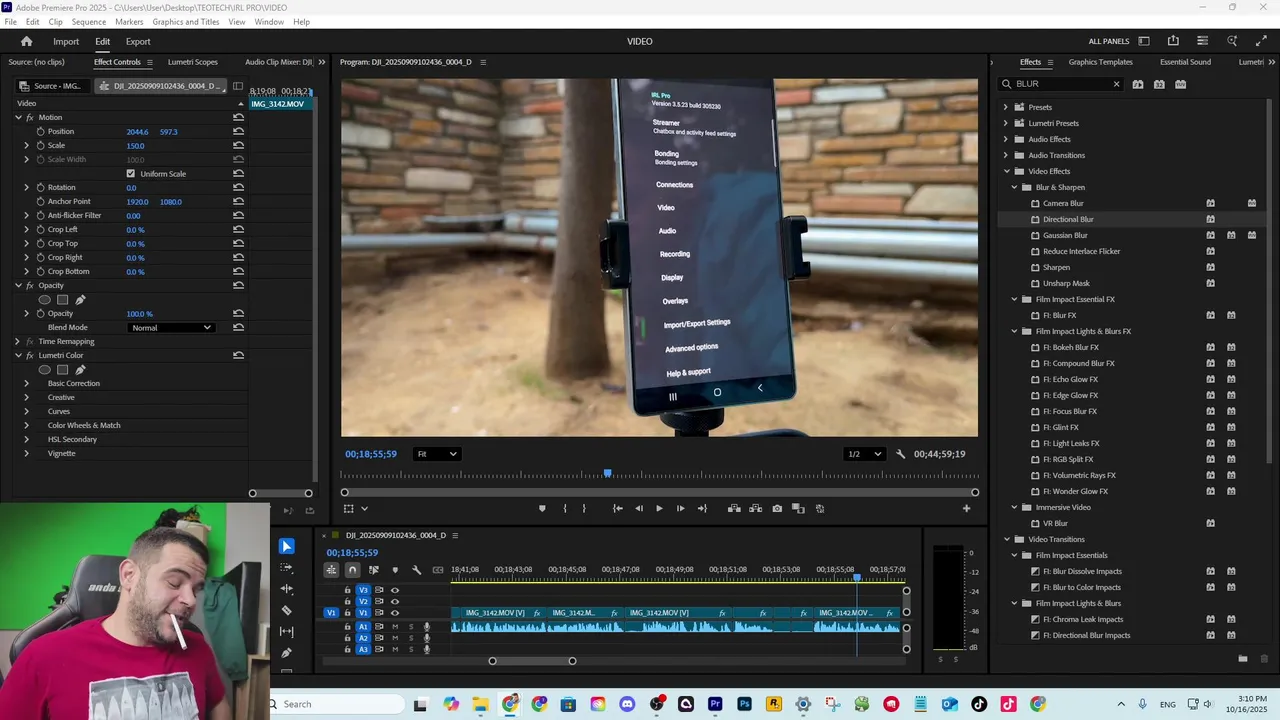Open the TikTok icon in the taskbar
This screenshot has height=720, width=1280.
pyautogui.click(x=979, y=704)
